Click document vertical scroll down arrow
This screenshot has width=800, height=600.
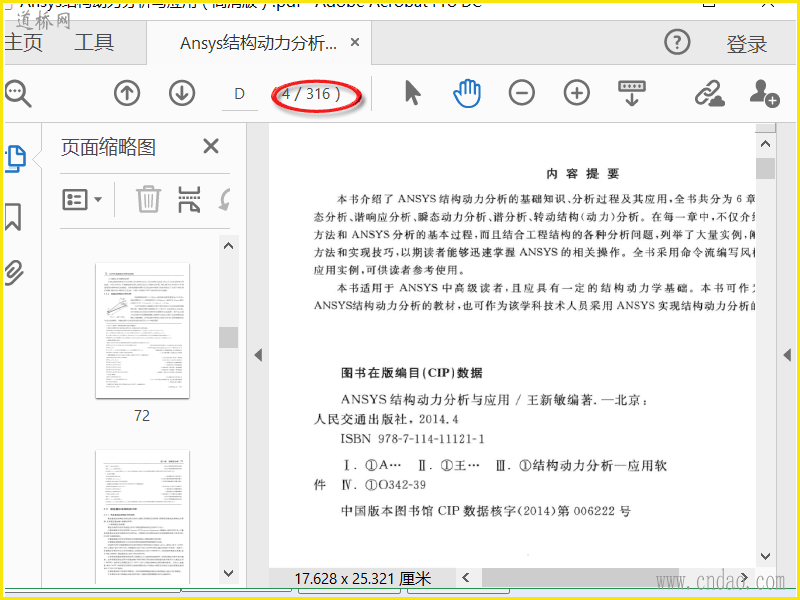[x=765, y=556]
